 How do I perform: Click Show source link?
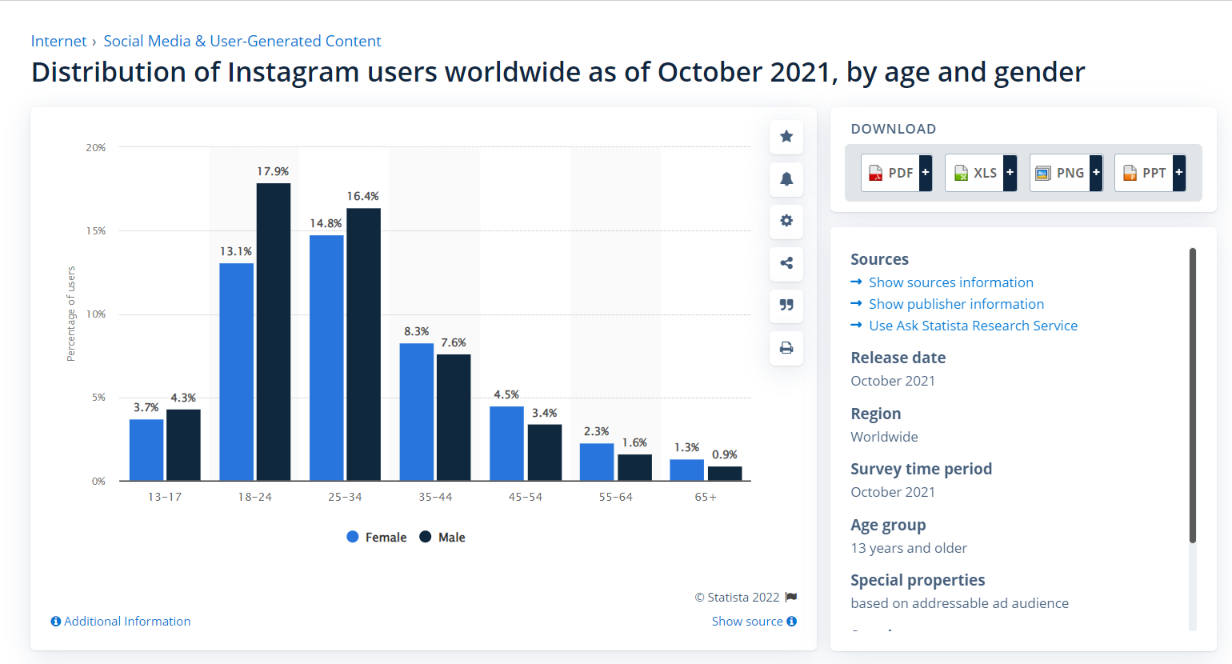[747, 621]
